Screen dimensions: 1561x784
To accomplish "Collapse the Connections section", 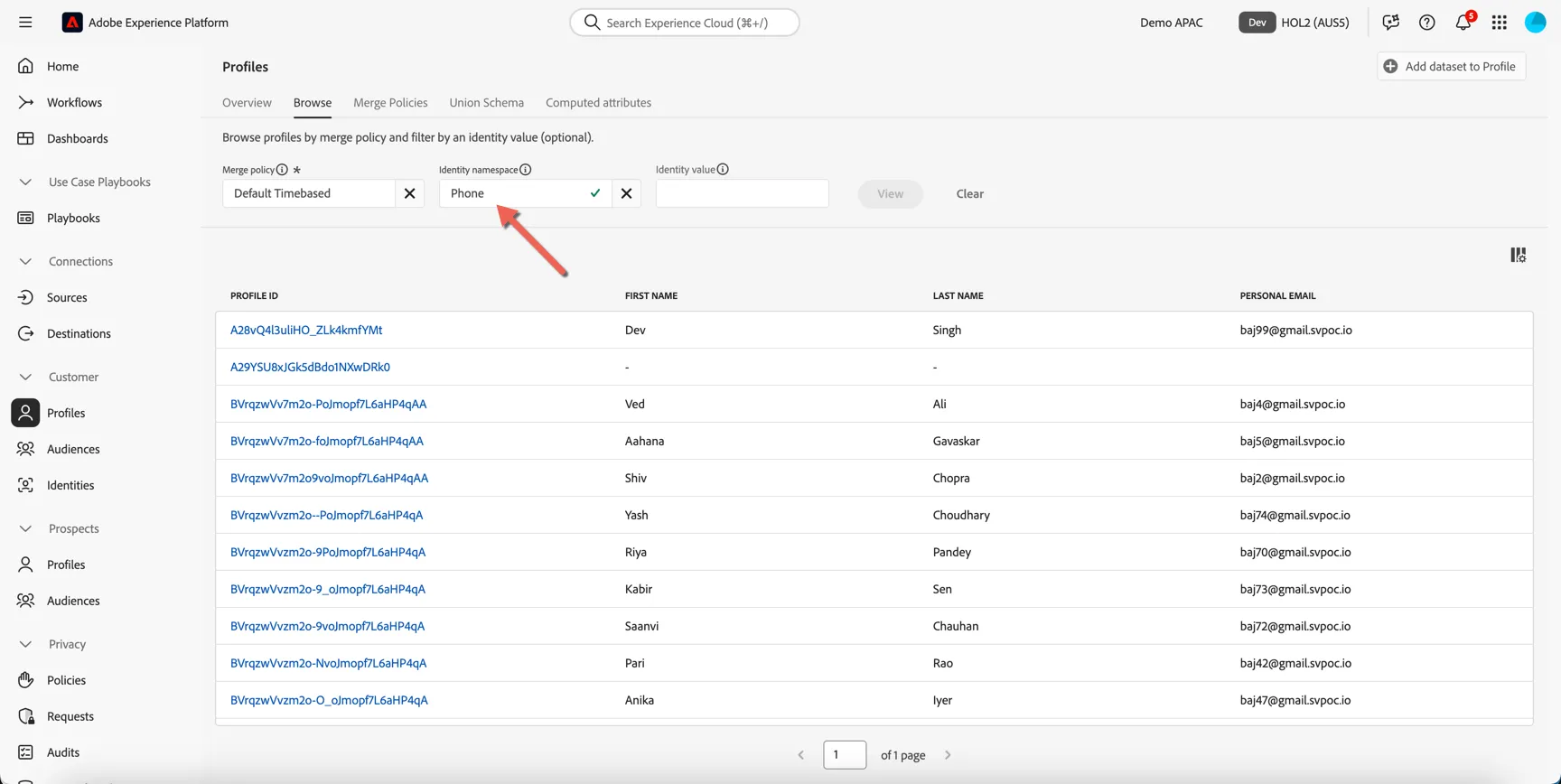I will coord(25,261).
